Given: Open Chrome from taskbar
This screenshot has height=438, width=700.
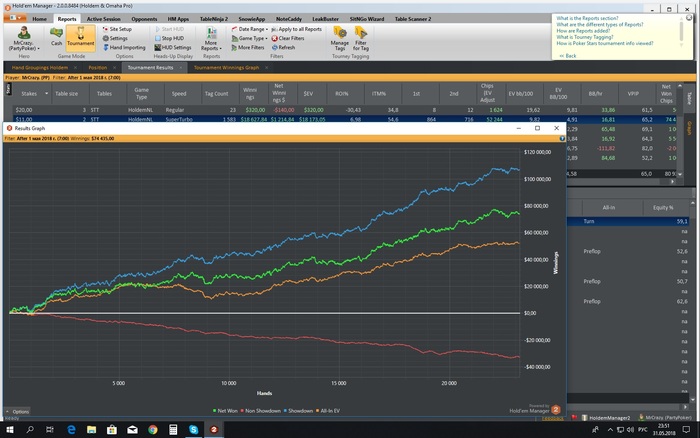Looking at the screenshot, I should click(x=153, y=430).
